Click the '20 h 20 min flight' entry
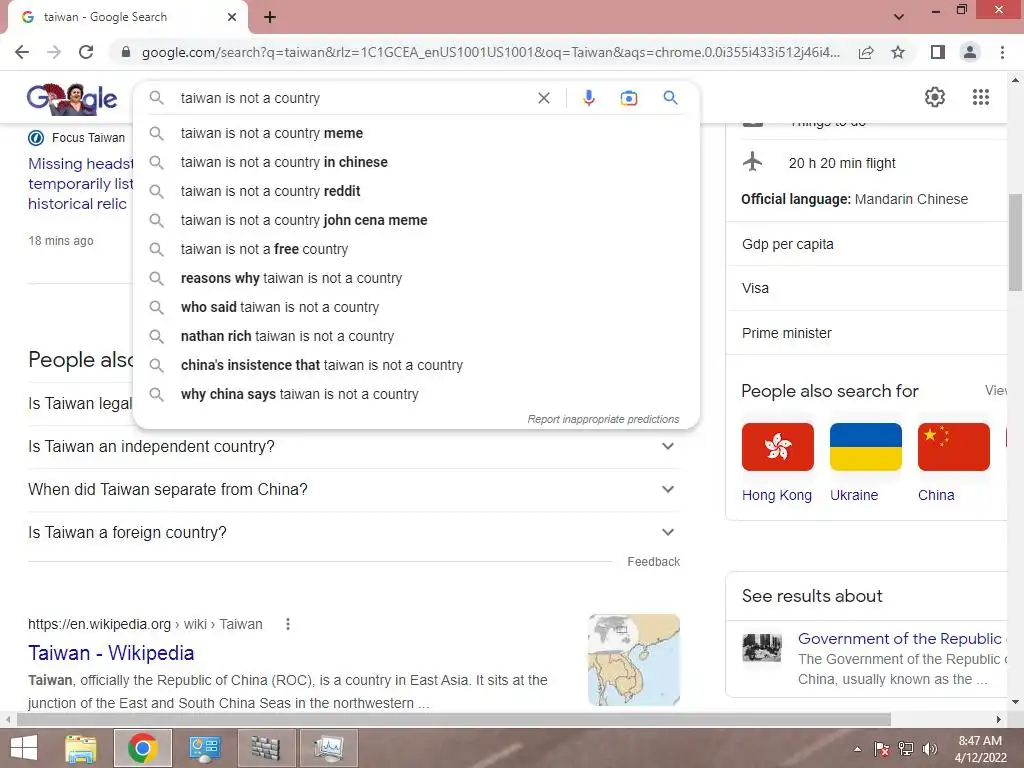This screenshot has width=1024, height=768. point(842,163)
